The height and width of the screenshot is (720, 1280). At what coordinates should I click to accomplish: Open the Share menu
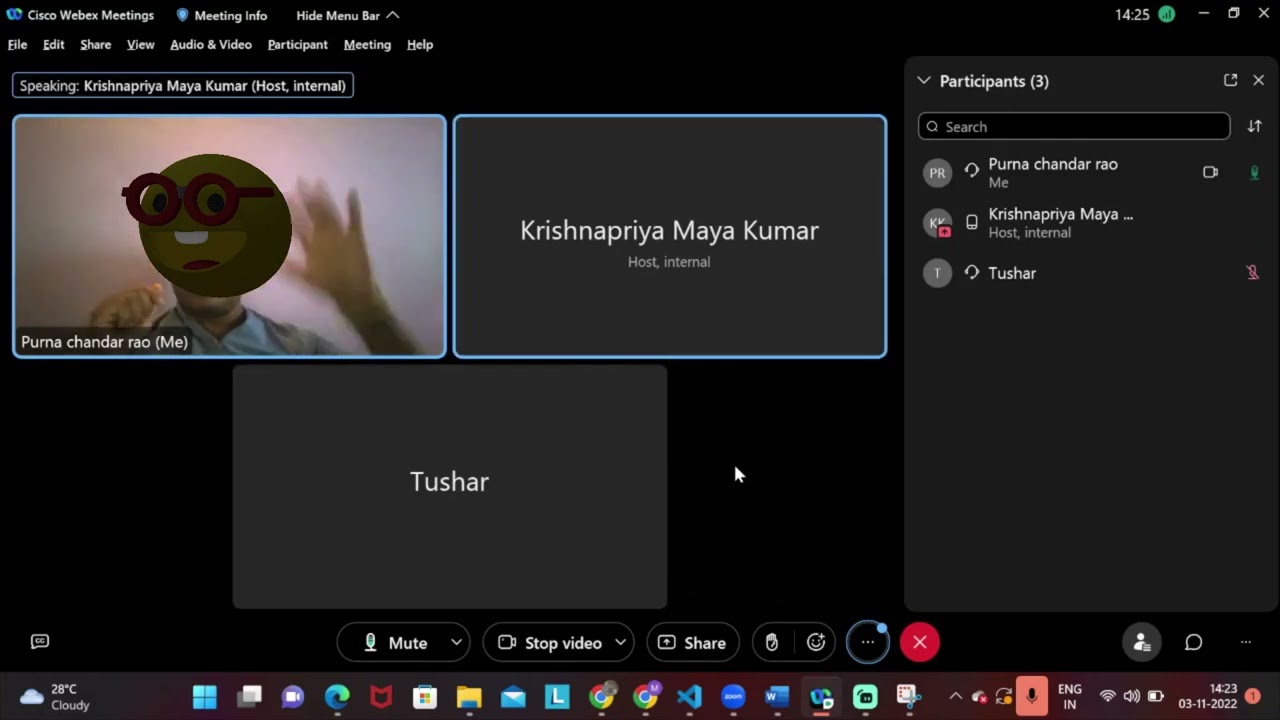tap(96, 45)
